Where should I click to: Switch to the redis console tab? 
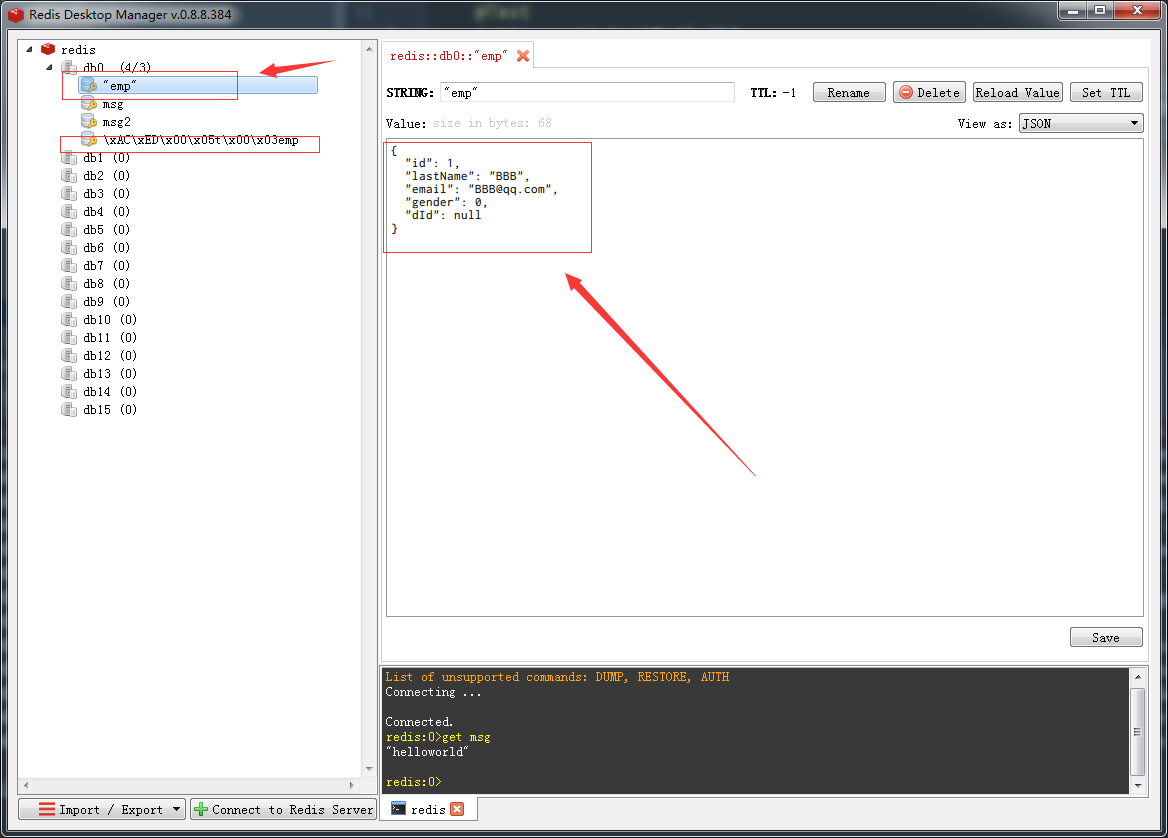click(428, 810)
